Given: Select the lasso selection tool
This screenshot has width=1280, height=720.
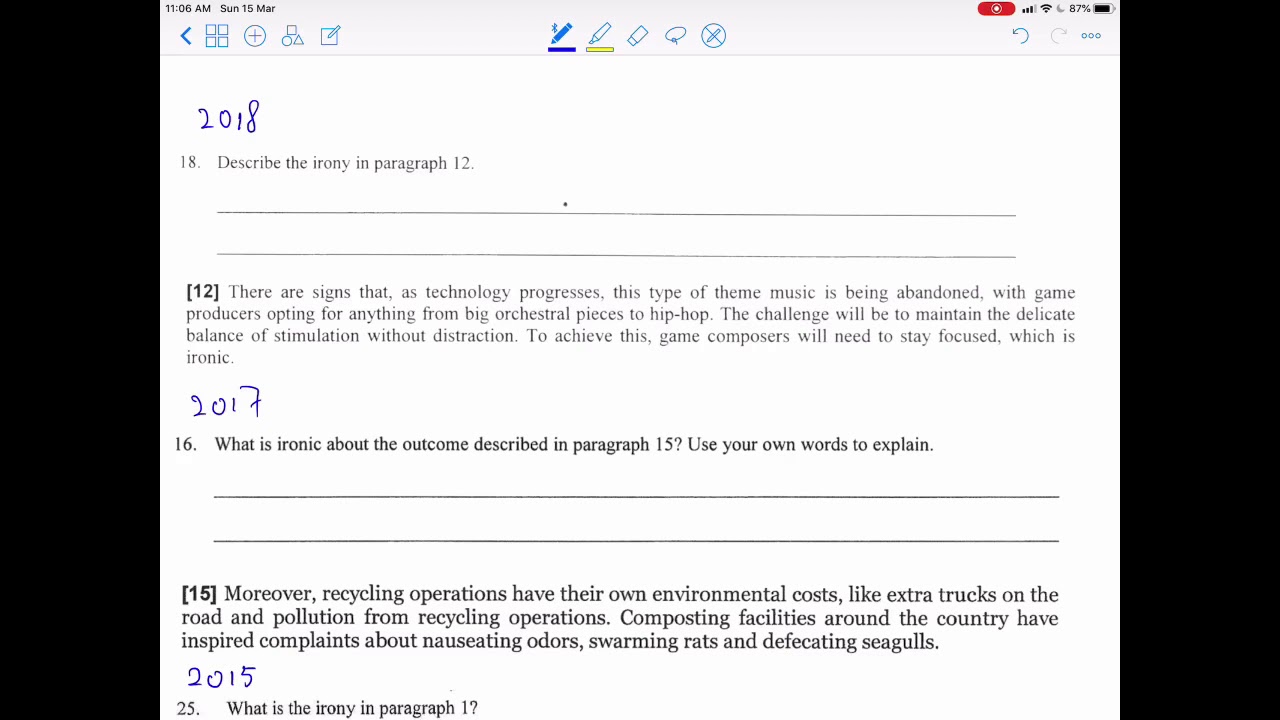Looking at the screenshot, I should [676, 36].
